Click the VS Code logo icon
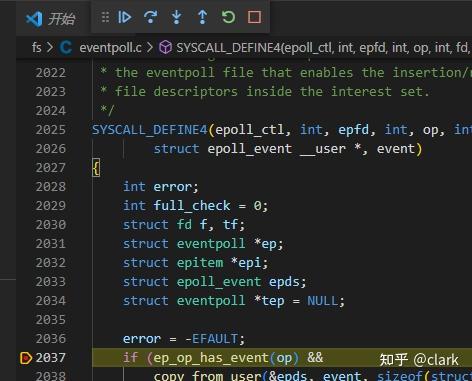The height and width of the screenshot is (381, 472). tap(34, 19)
